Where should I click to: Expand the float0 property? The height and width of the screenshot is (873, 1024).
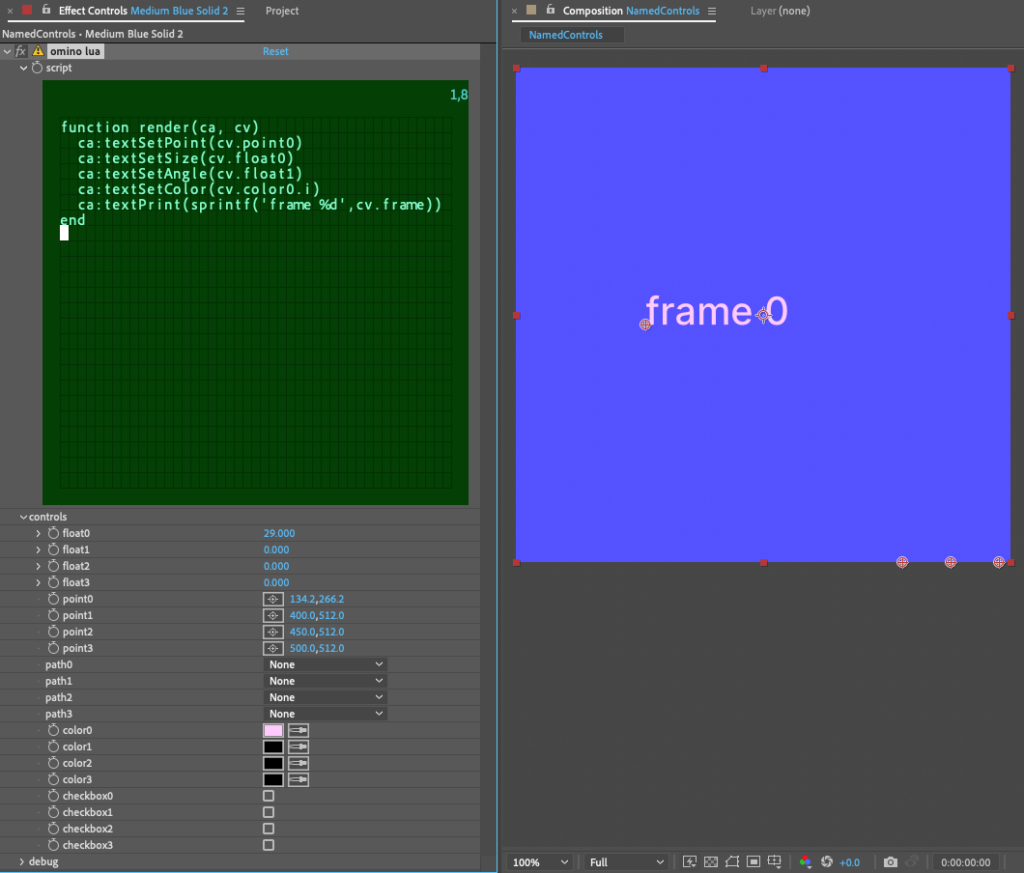click(x=38, y=533)
